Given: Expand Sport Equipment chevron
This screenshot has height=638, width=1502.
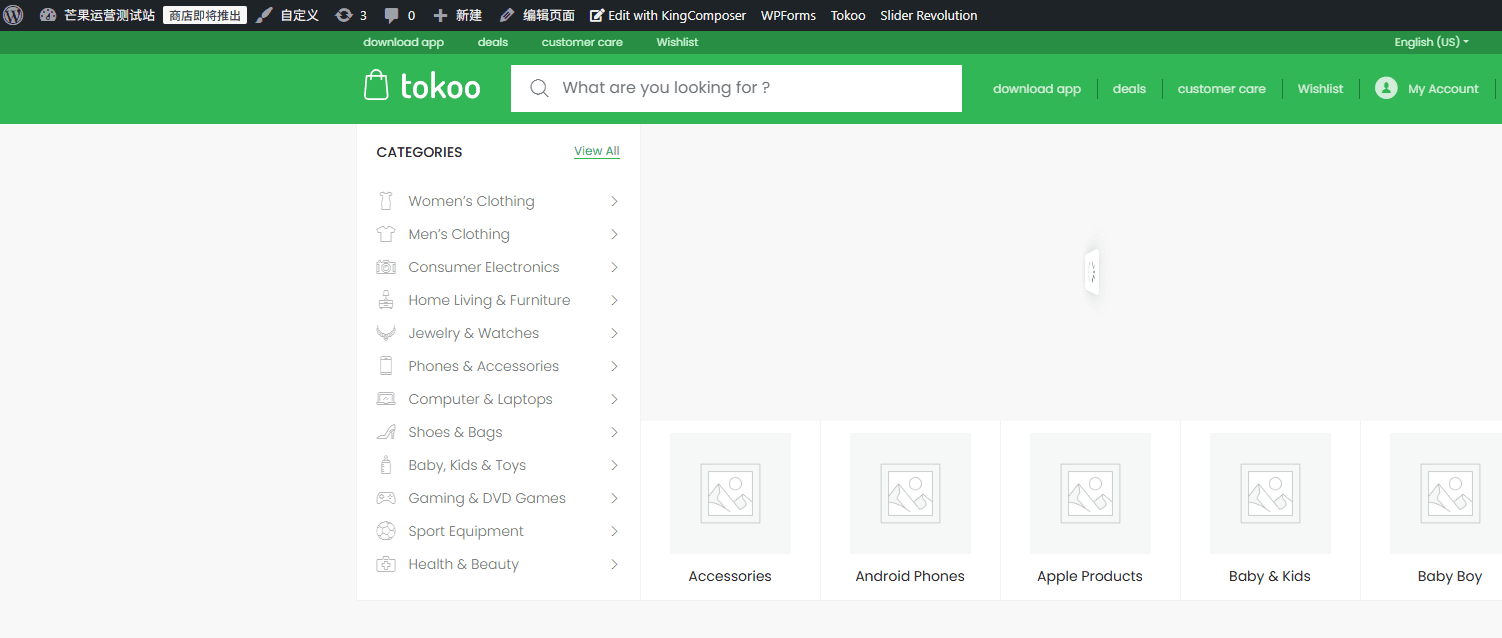Looking at the screenshot, I should click(614, 531).
